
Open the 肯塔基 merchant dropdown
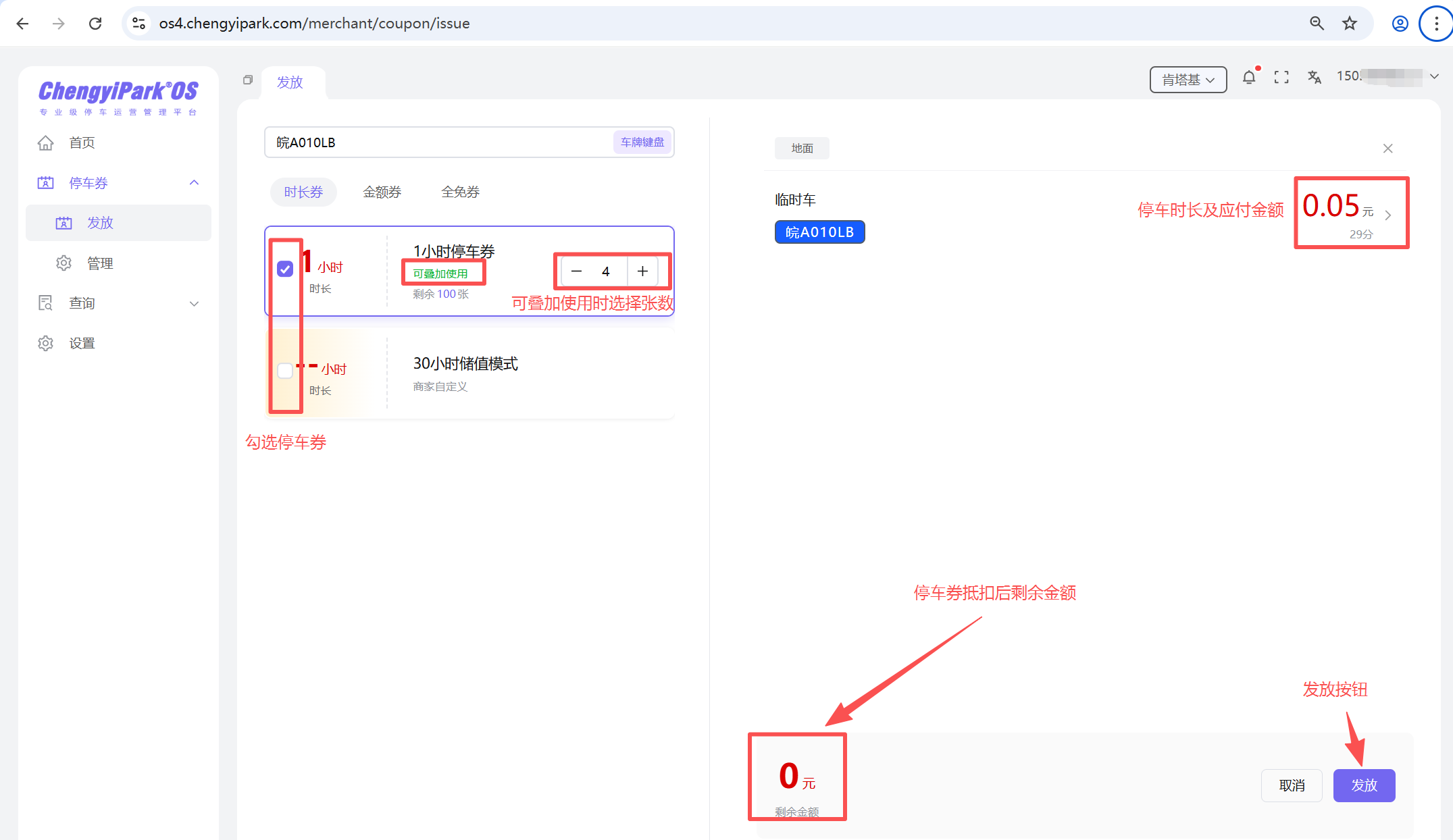click(x=1188, y=80)
